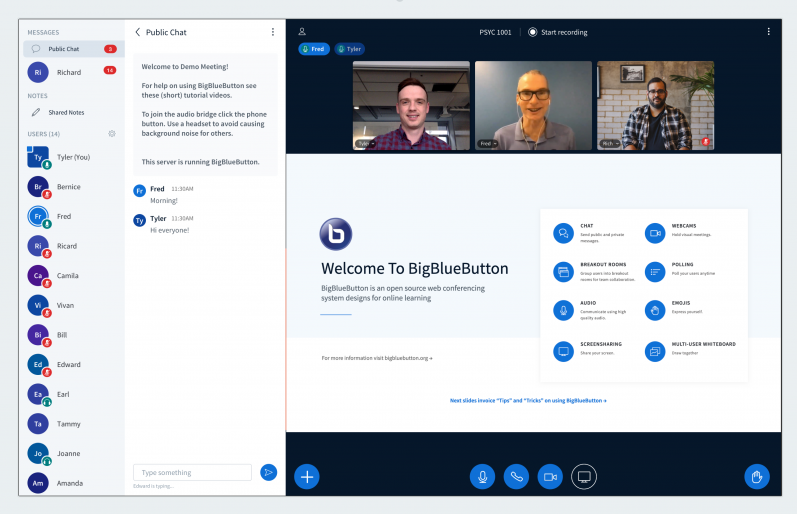Send the chat message arrow button

268,472
